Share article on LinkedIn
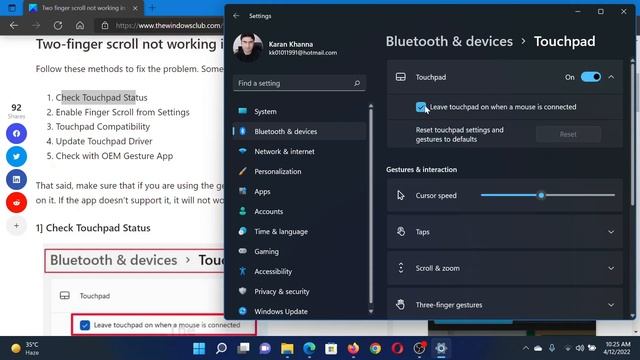This screenshot has height=360, width=640. tap(16, 180)
